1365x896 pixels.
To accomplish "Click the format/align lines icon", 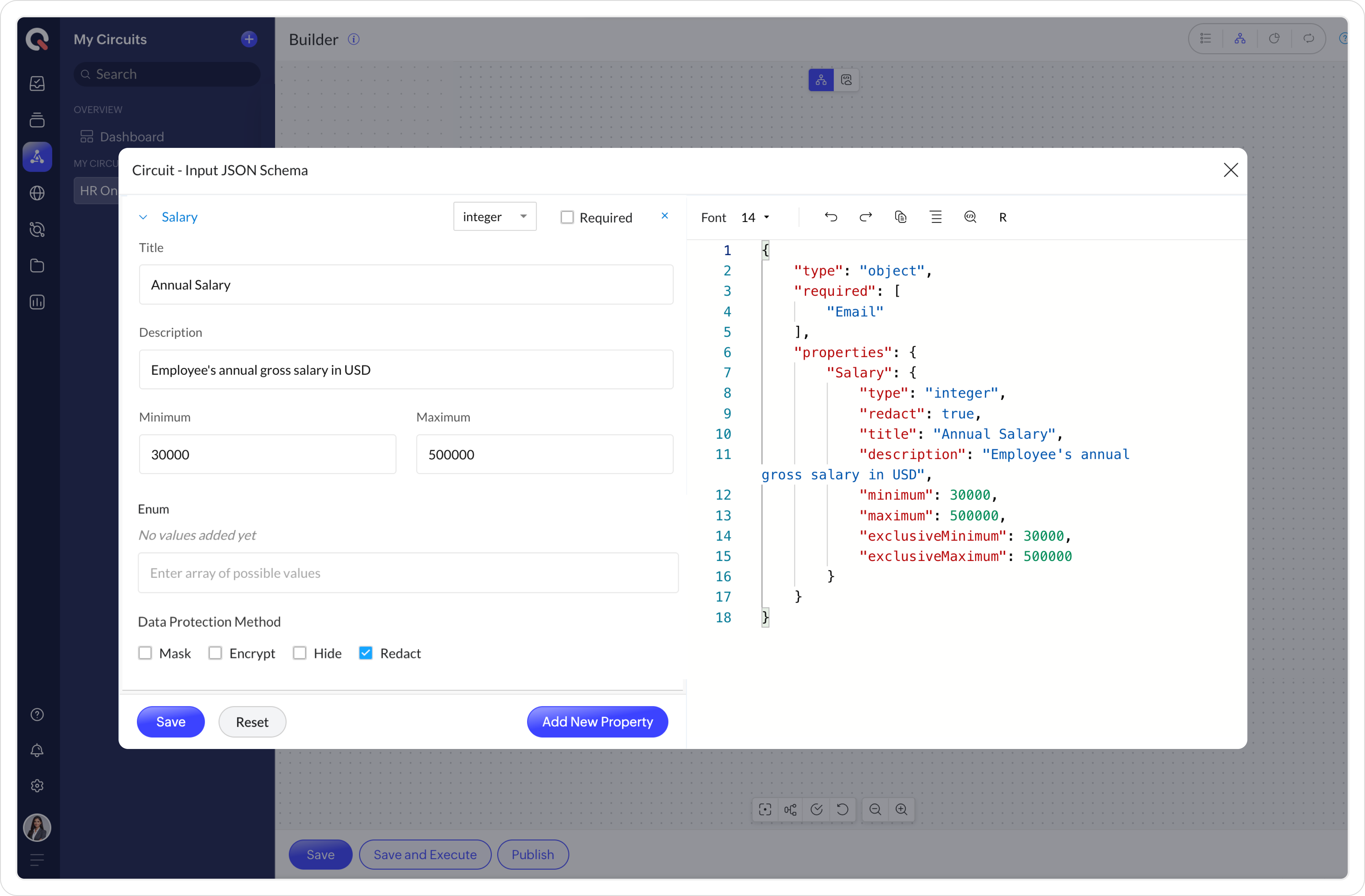I will click(935, 217).
